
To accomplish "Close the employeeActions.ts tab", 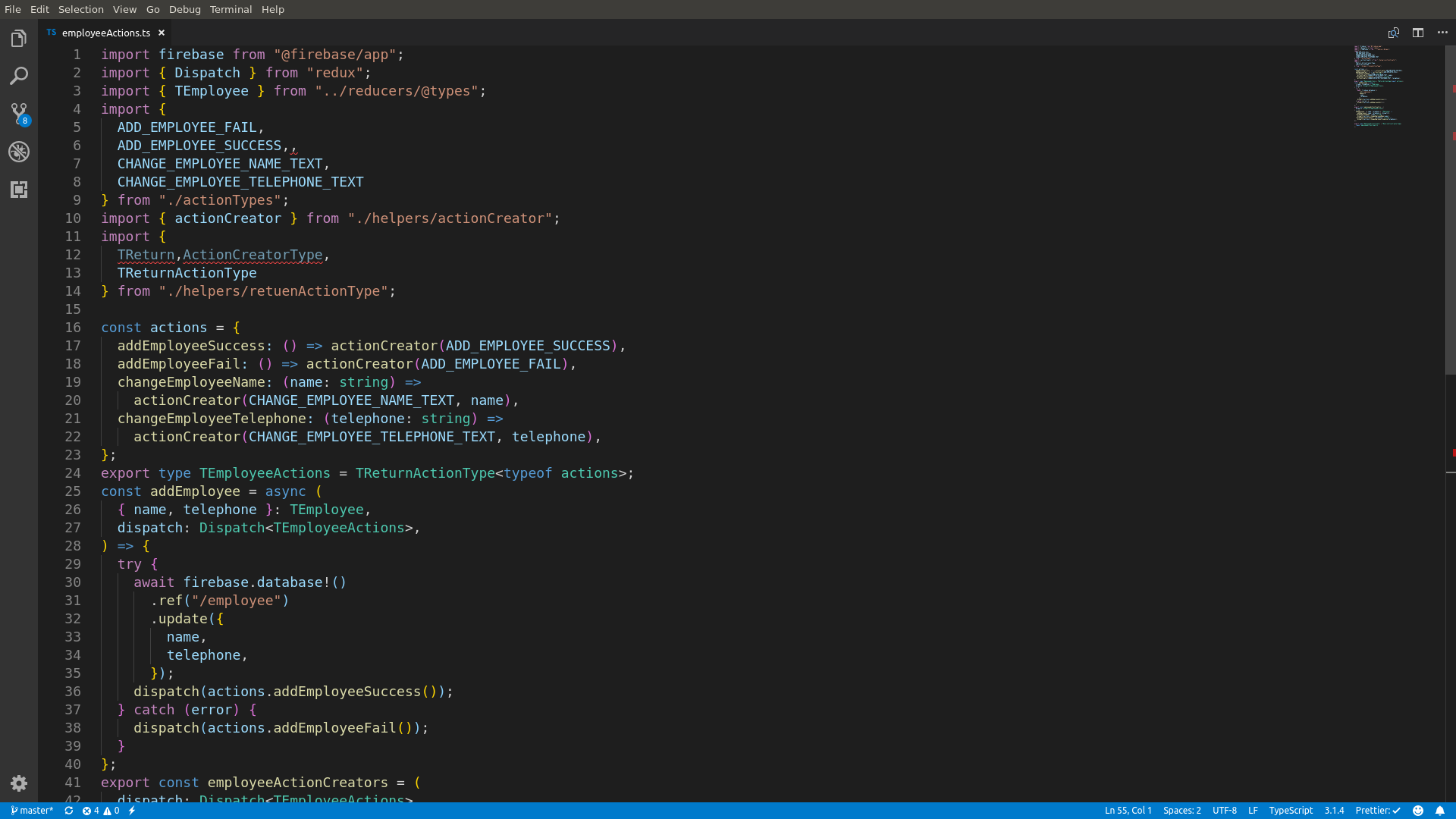I will click(162, 33).
